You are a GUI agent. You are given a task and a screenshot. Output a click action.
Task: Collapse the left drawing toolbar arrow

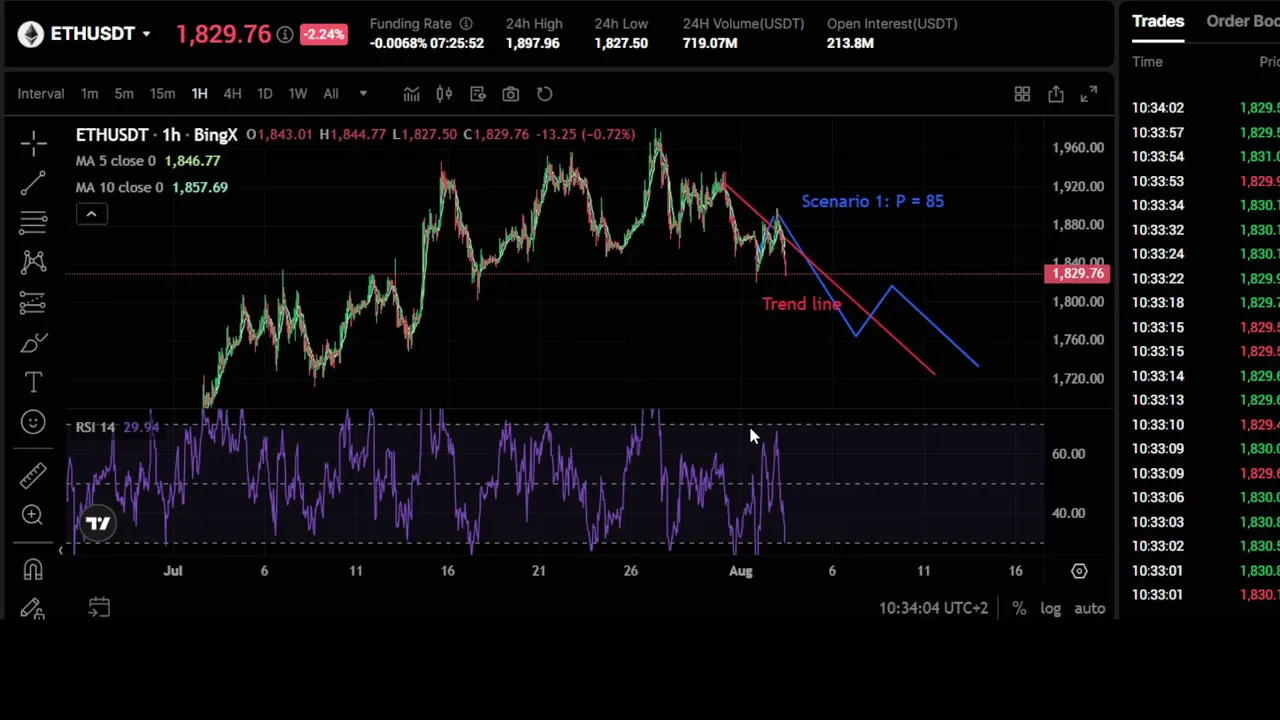[x=60, y=551]
